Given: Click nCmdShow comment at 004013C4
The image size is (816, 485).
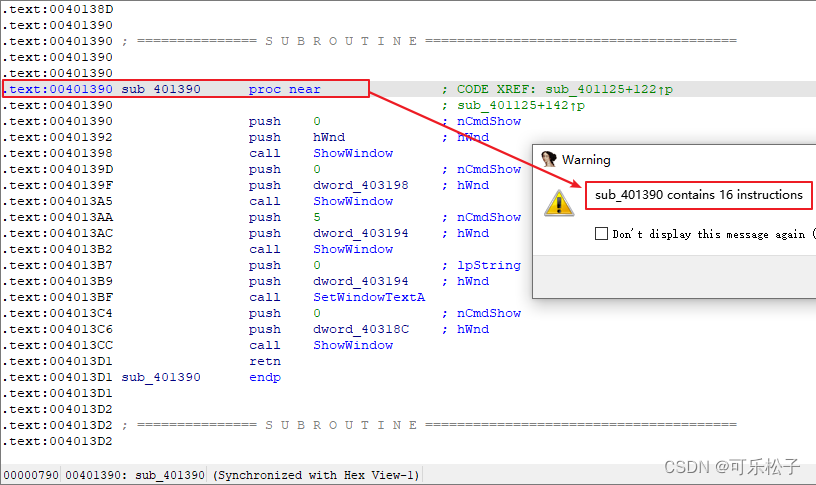Looking at the screenshot, I should point(489,313).
